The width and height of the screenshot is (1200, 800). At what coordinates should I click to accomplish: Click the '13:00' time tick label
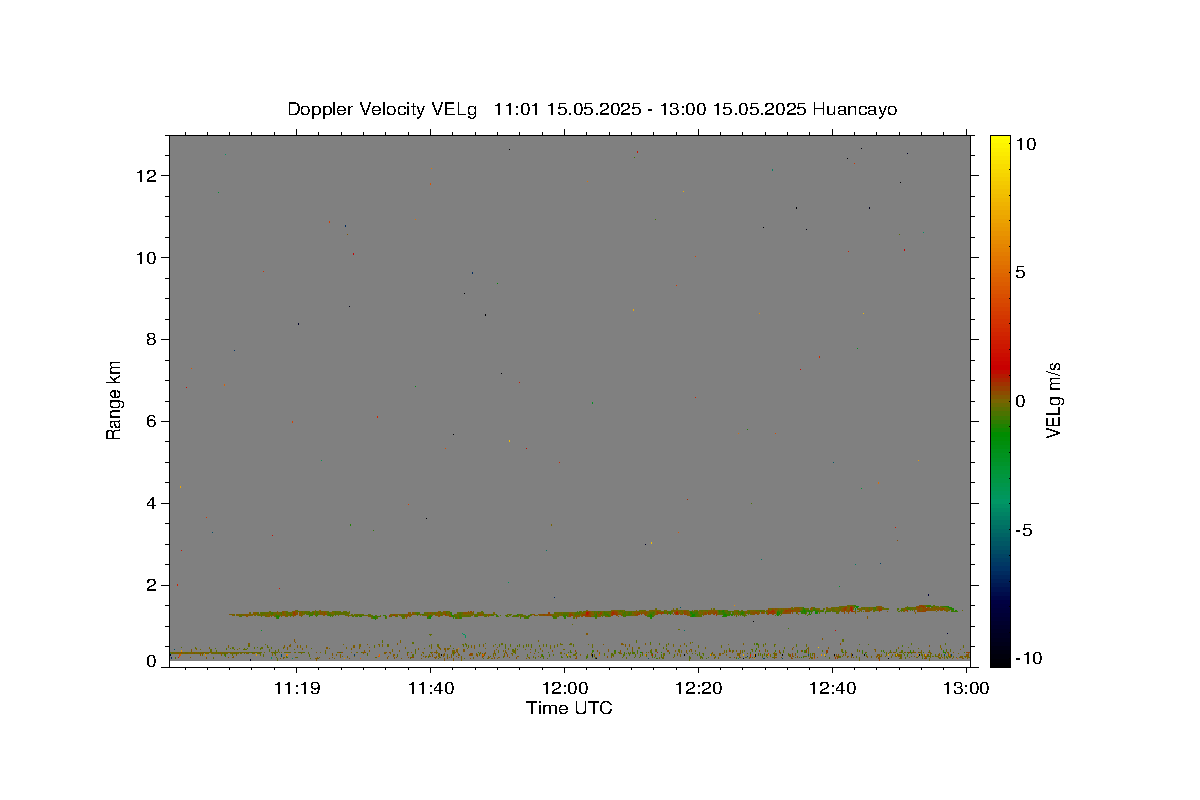pos(966,688)
